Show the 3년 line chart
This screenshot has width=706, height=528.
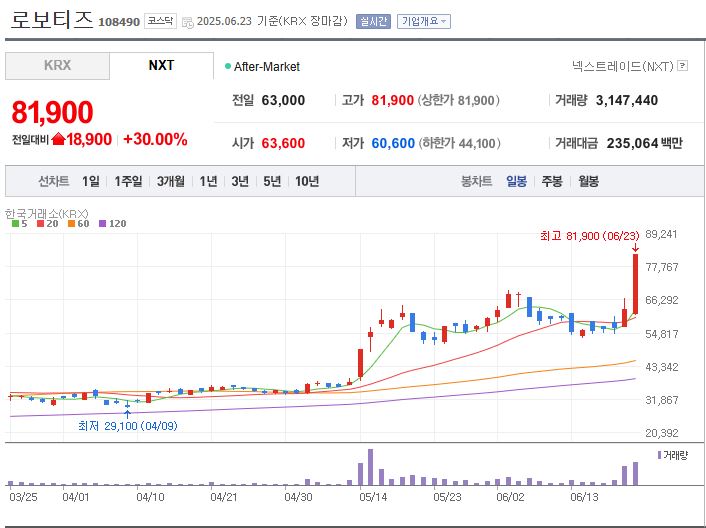[x=240, y=181]
